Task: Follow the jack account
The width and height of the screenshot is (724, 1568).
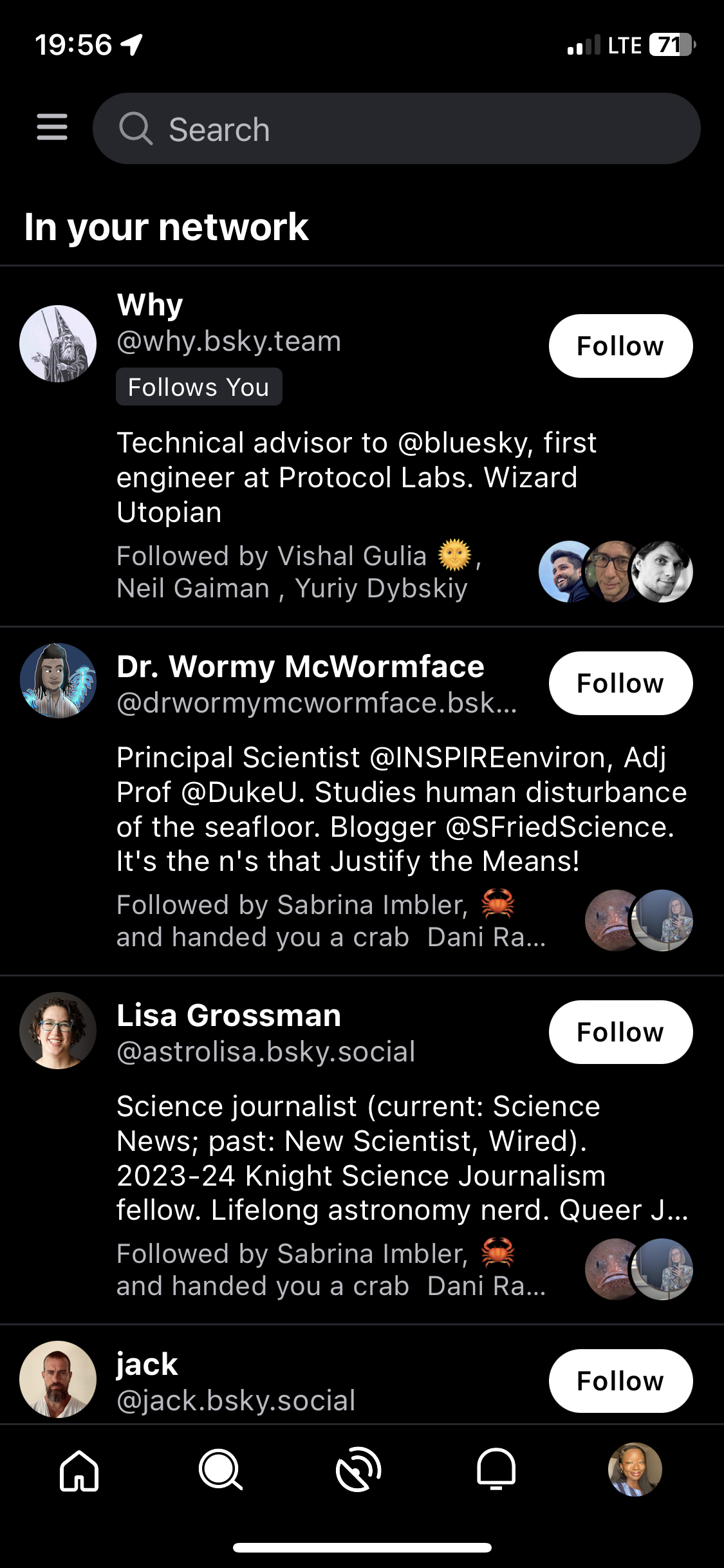Action: coord(620,1381)
